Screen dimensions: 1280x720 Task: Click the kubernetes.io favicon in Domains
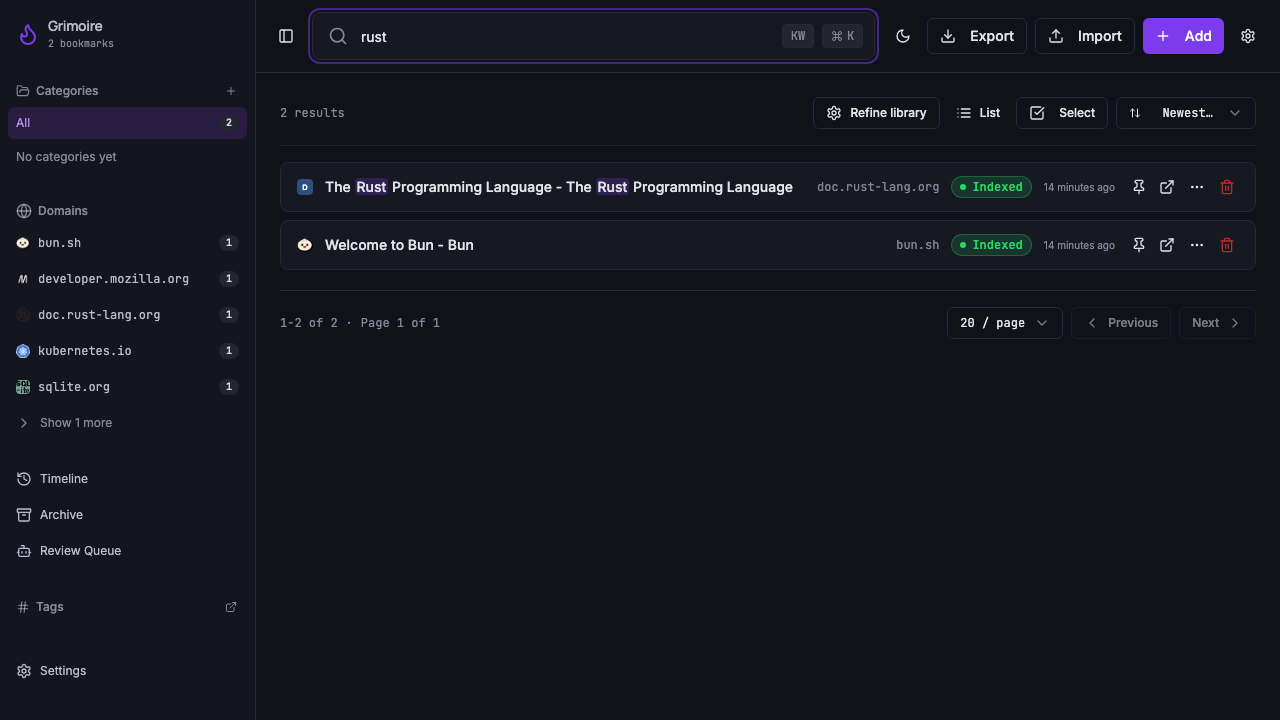(23, 351)
